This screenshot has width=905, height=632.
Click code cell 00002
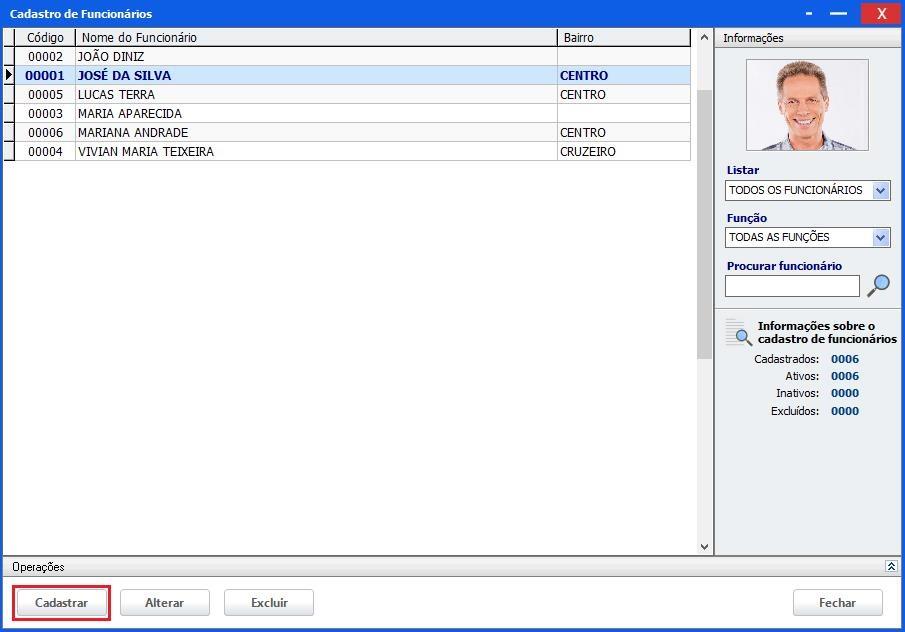[x=45, y=57]
